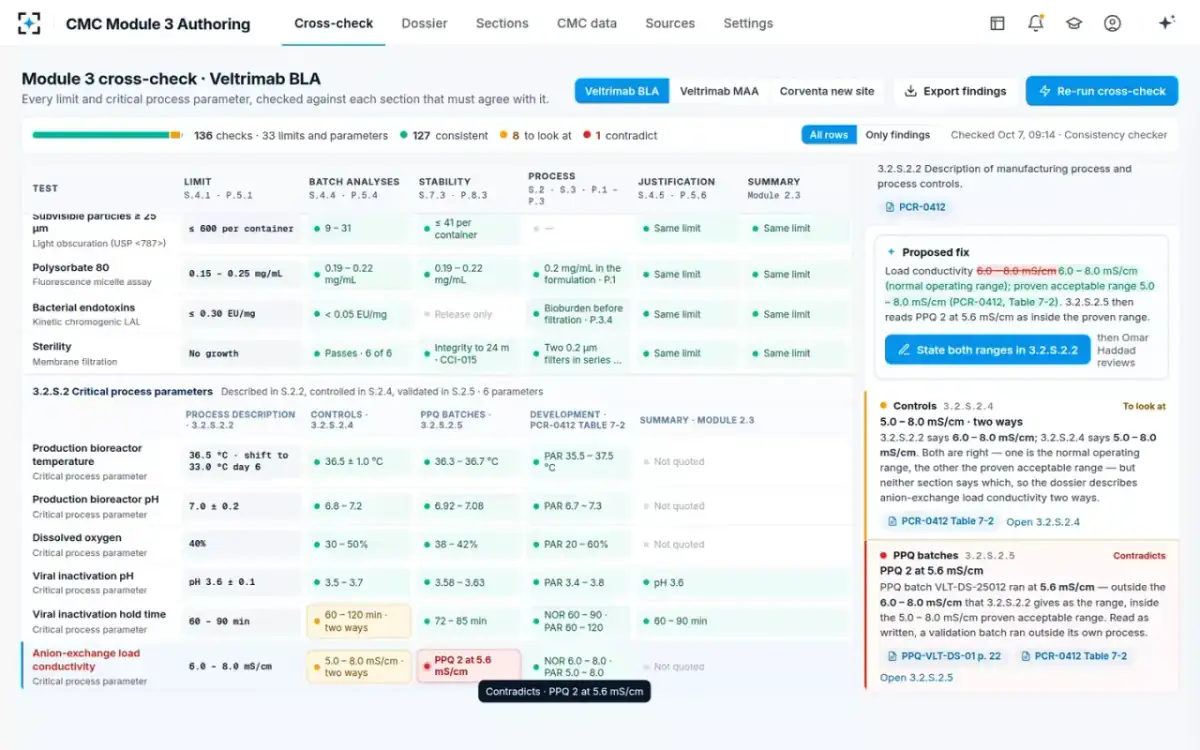Select the Cross-check tab
1200x750 pixels.
pos(334,23)
